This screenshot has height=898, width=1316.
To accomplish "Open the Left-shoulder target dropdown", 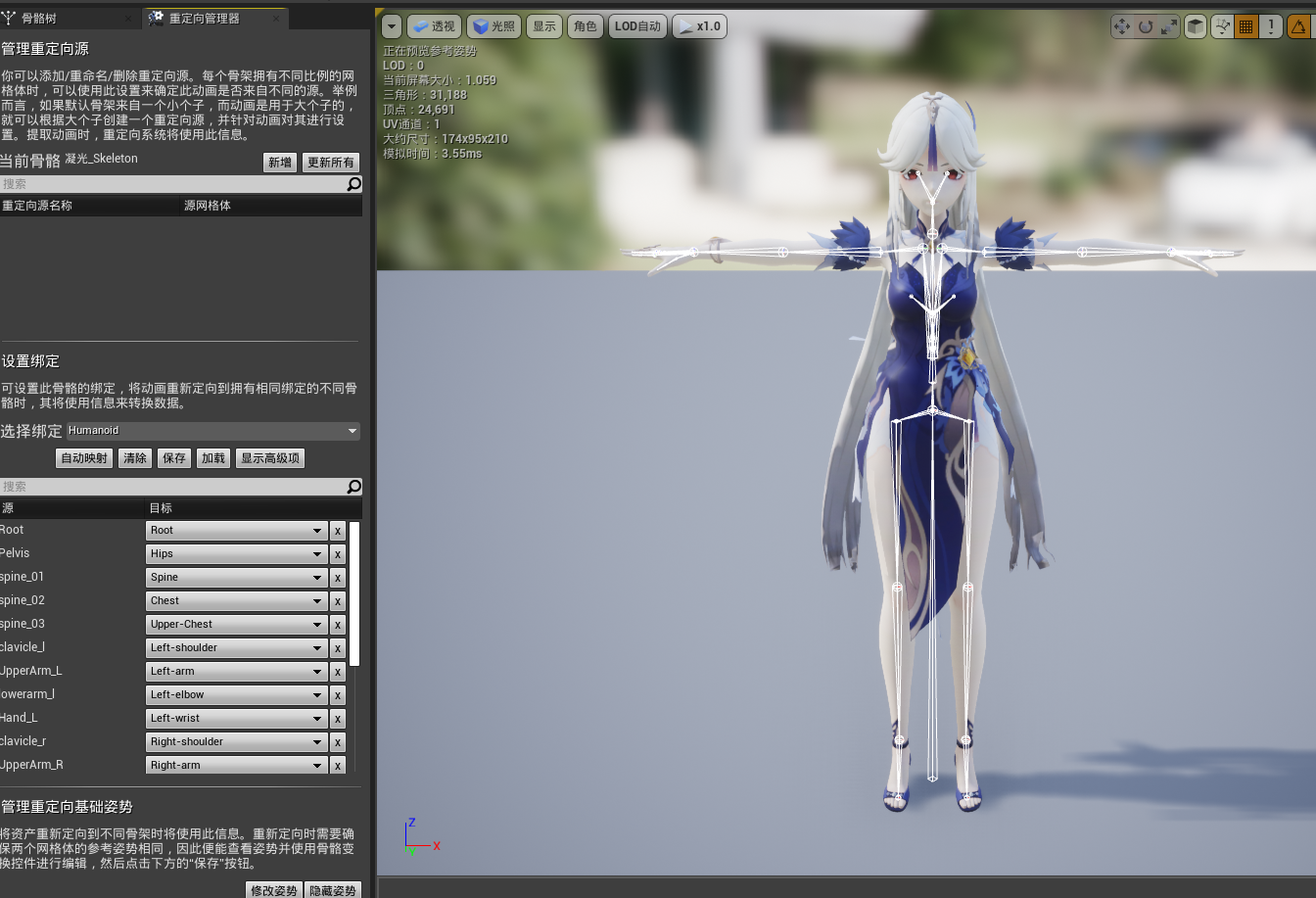I will tap(236, 648).
